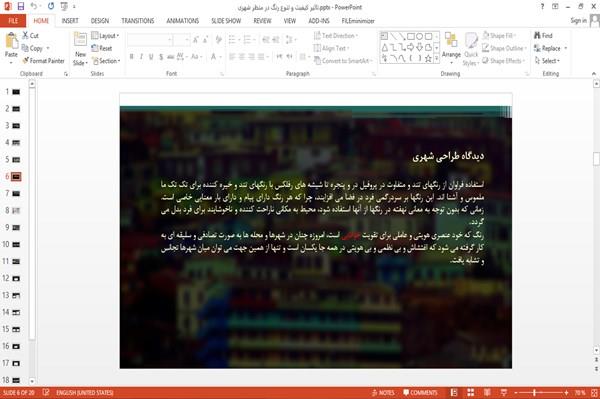Open Shape Outline dropdown

pyautogui.click(x=504, y=48)
